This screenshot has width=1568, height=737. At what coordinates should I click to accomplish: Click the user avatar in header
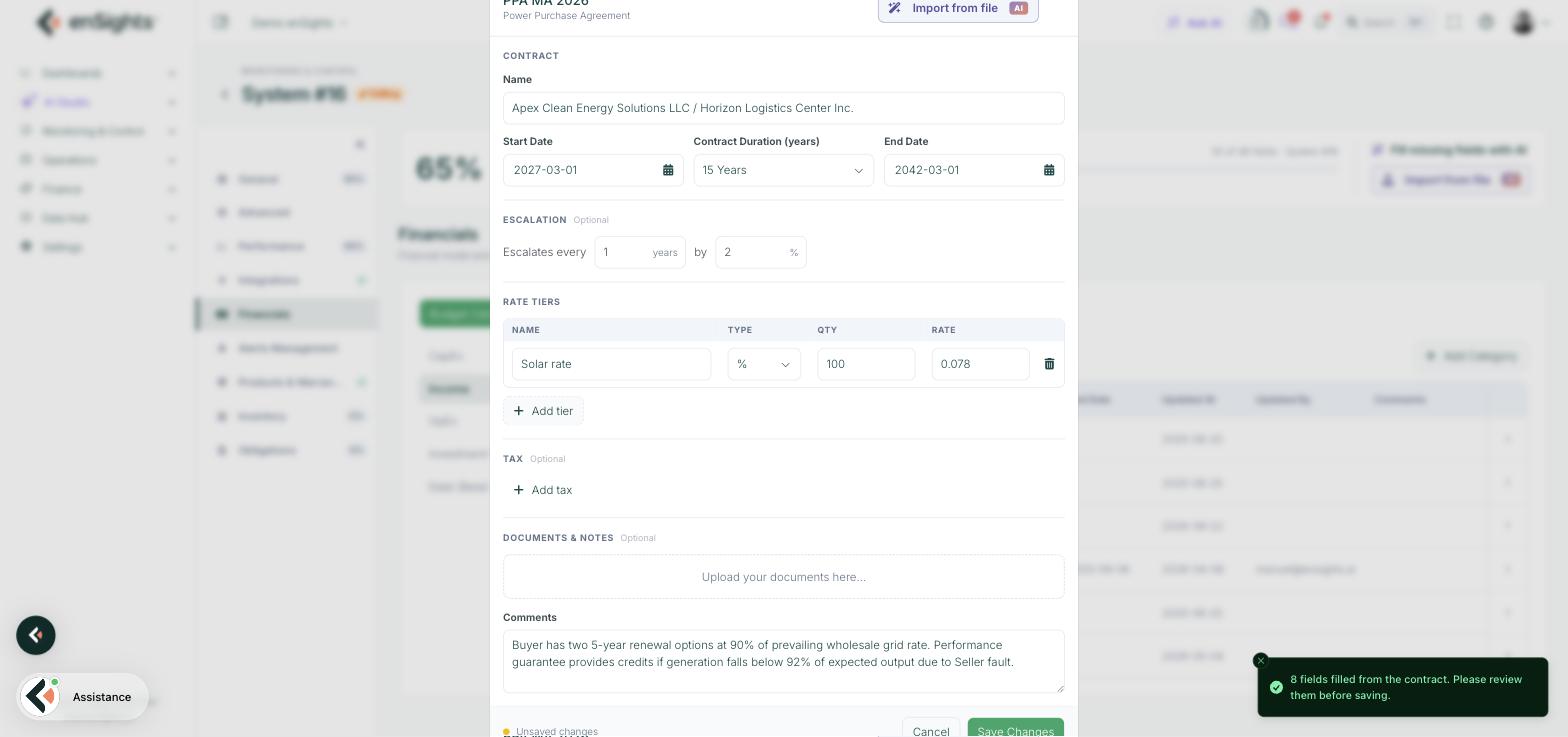tap(1523, 22)
